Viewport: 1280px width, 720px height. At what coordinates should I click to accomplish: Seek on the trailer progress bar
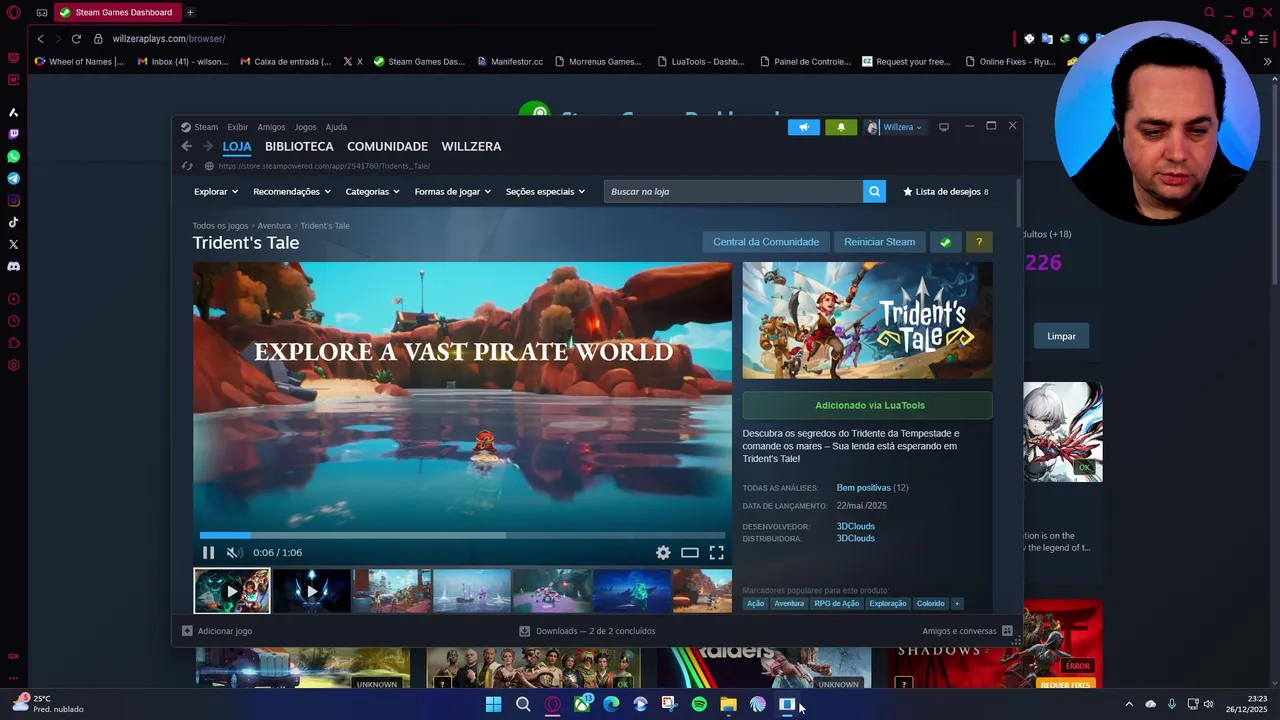click(462, 535)
